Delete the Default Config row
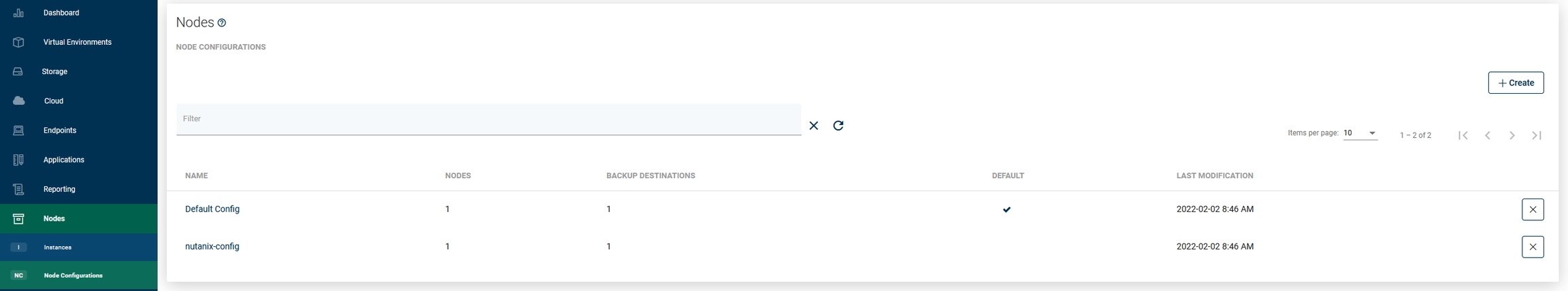This screenshot has width=1568, height=291. pos(1532,209)
